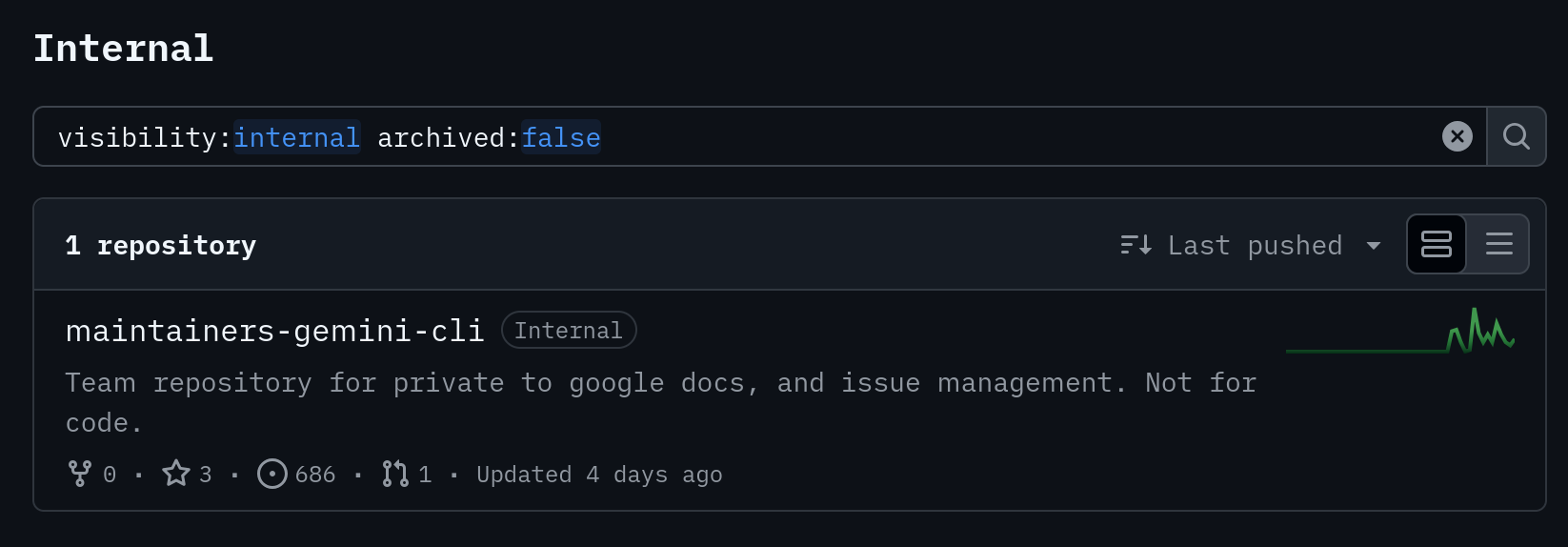Click the "false" archived filter token
This screenshot has width=1568, height=547.
[561, 138]
